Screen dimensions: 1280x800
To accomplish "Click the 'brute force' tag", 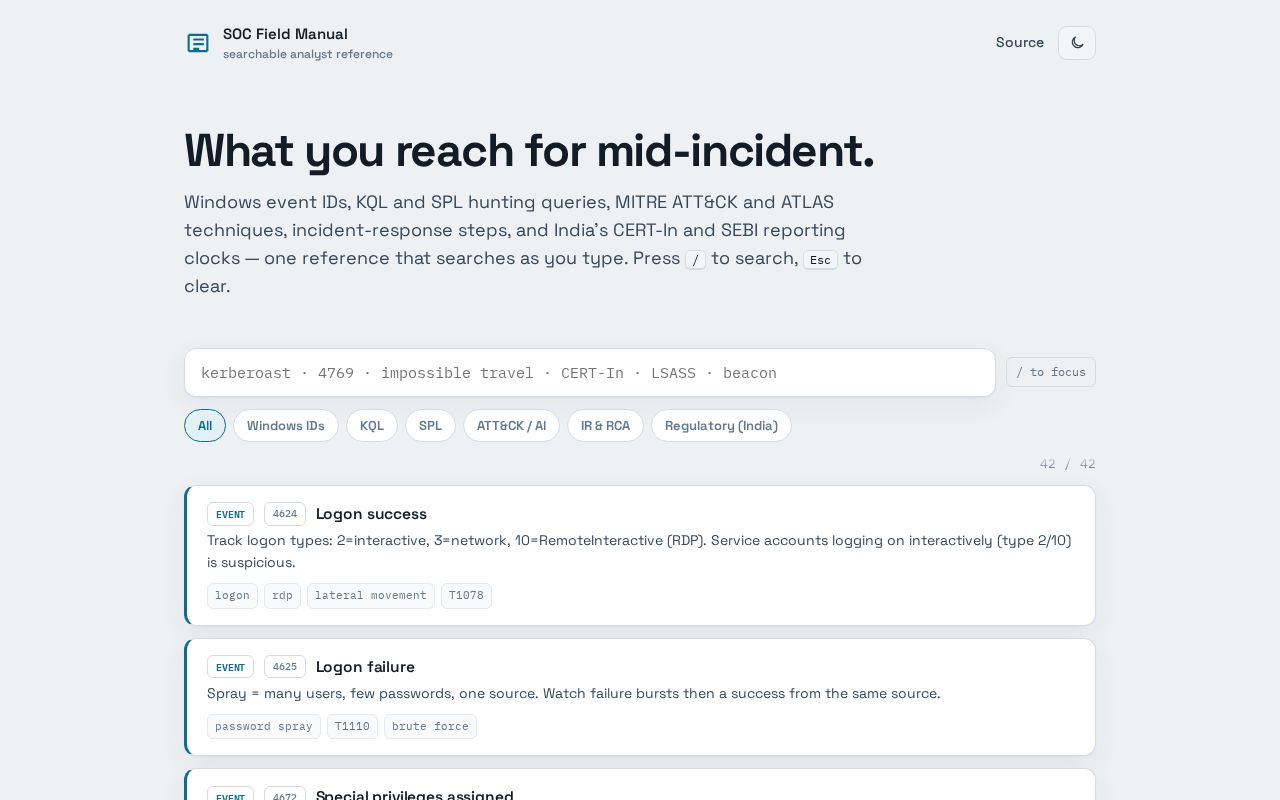I will click(x=430, y=727).
